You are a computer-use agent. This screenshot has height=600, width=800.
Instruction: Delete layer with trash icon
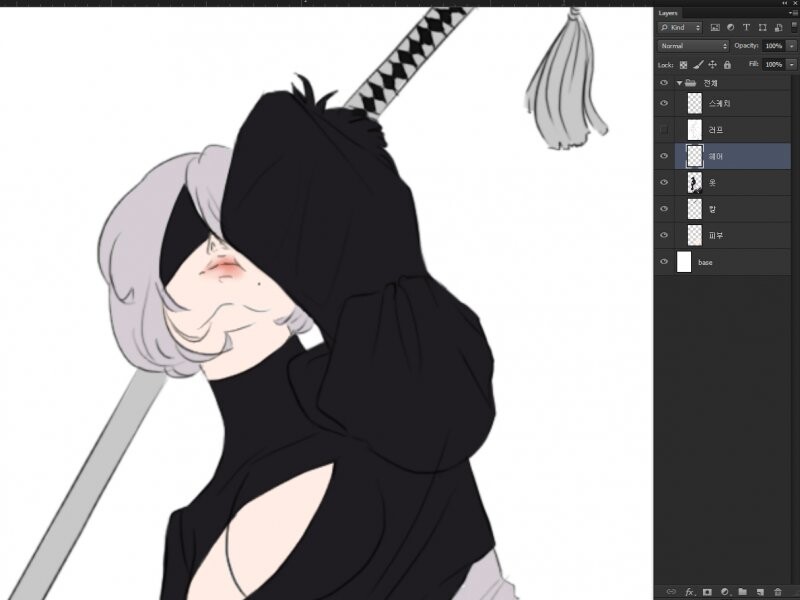coord(777,592)
